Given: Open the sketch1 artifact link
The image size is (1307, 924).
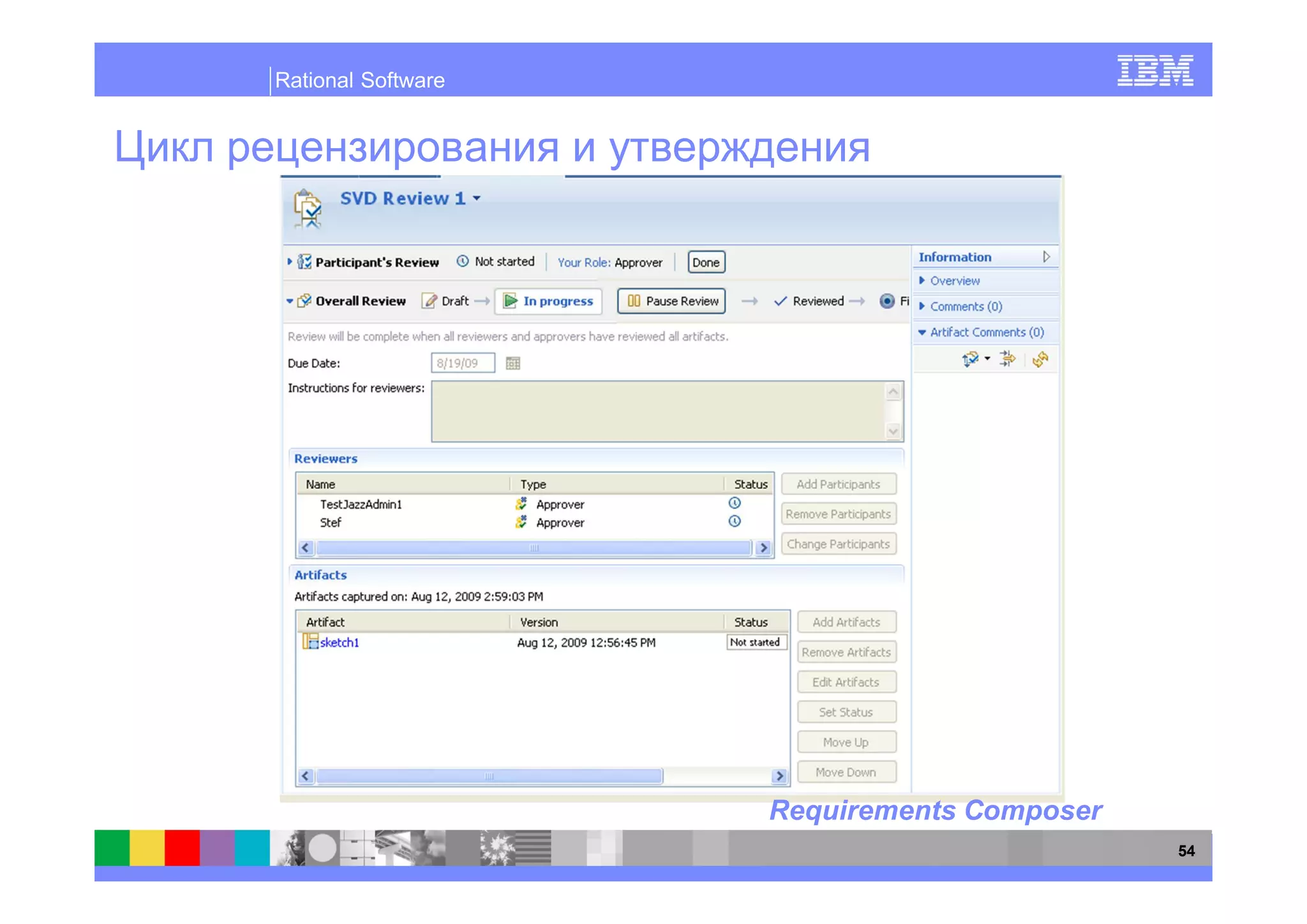Looking at the screenshot, I should (340, 643).
